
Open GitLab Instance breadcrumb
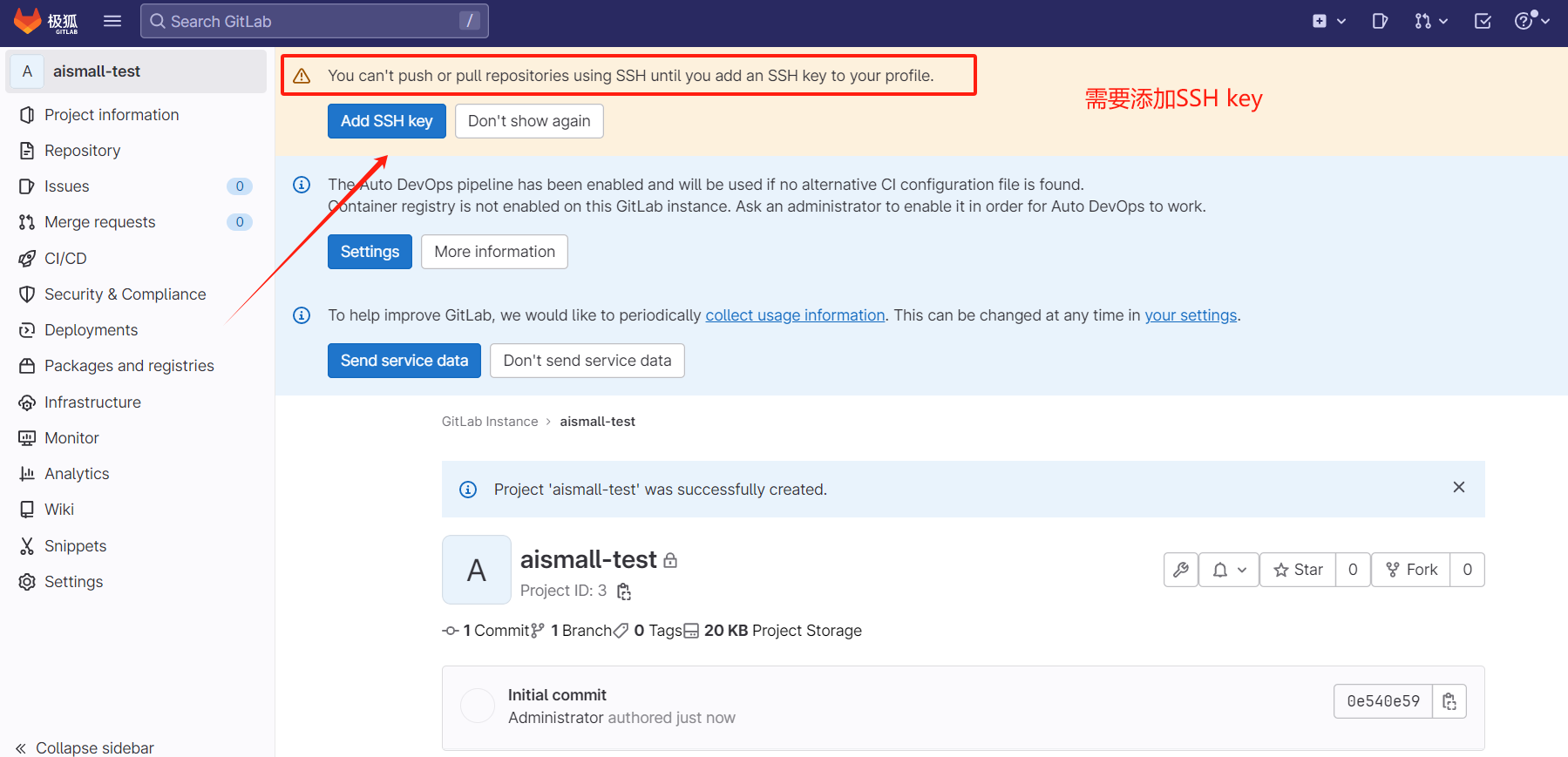490,422
